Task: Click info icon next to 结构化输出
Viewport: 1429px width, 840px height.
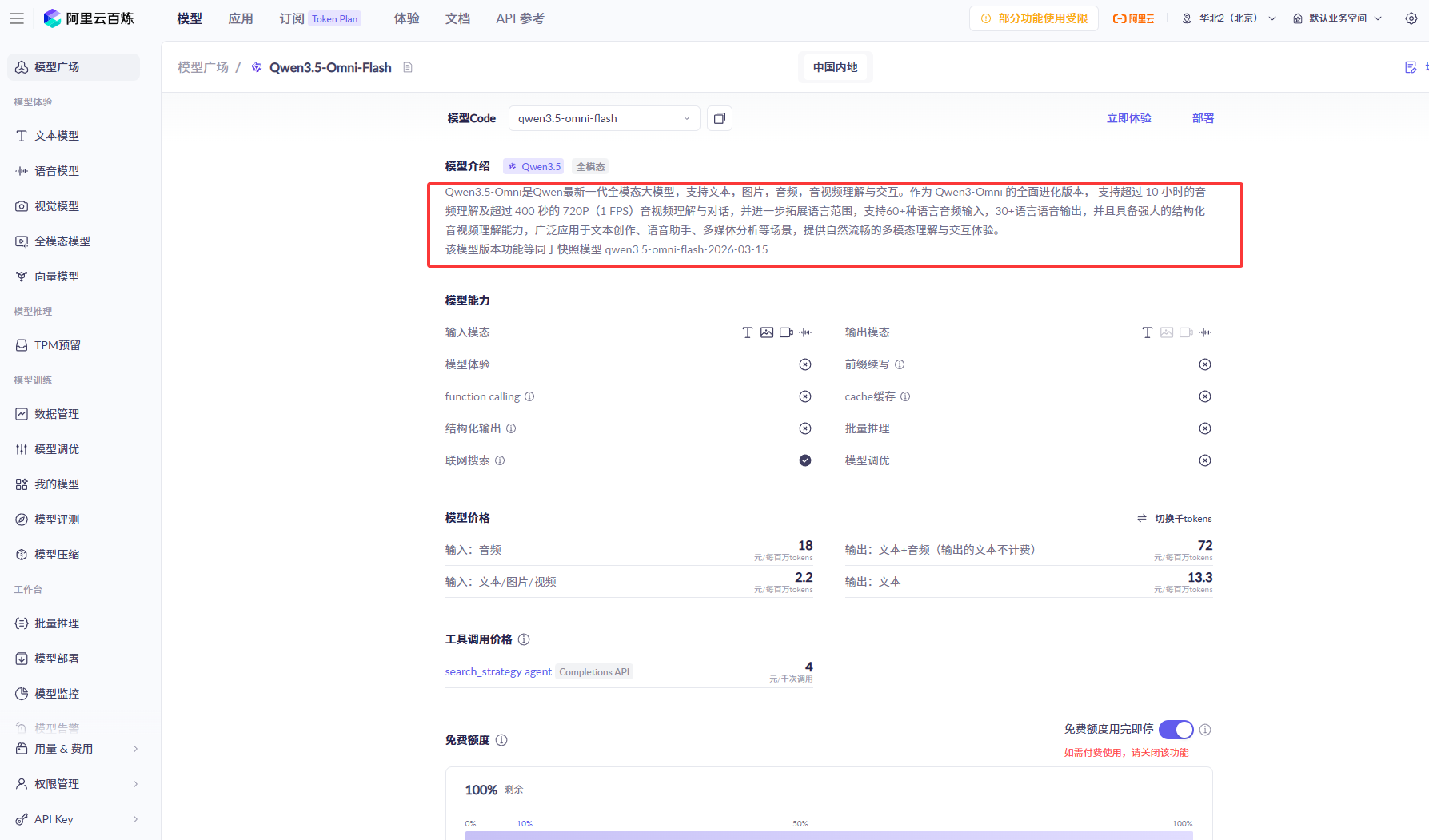Action: (511, 428)
